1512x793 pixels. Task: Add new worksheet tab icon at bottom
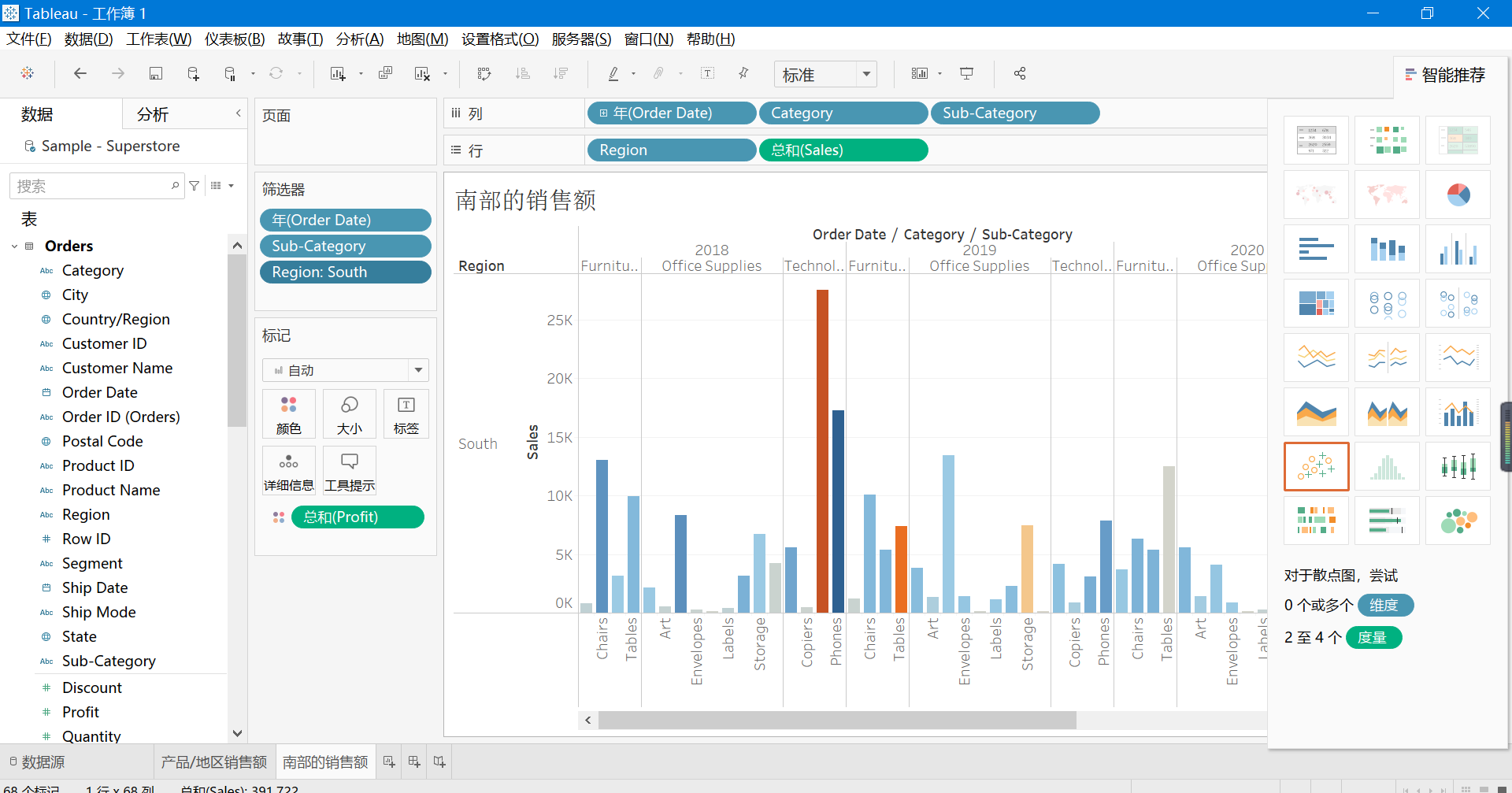[389, 762]
